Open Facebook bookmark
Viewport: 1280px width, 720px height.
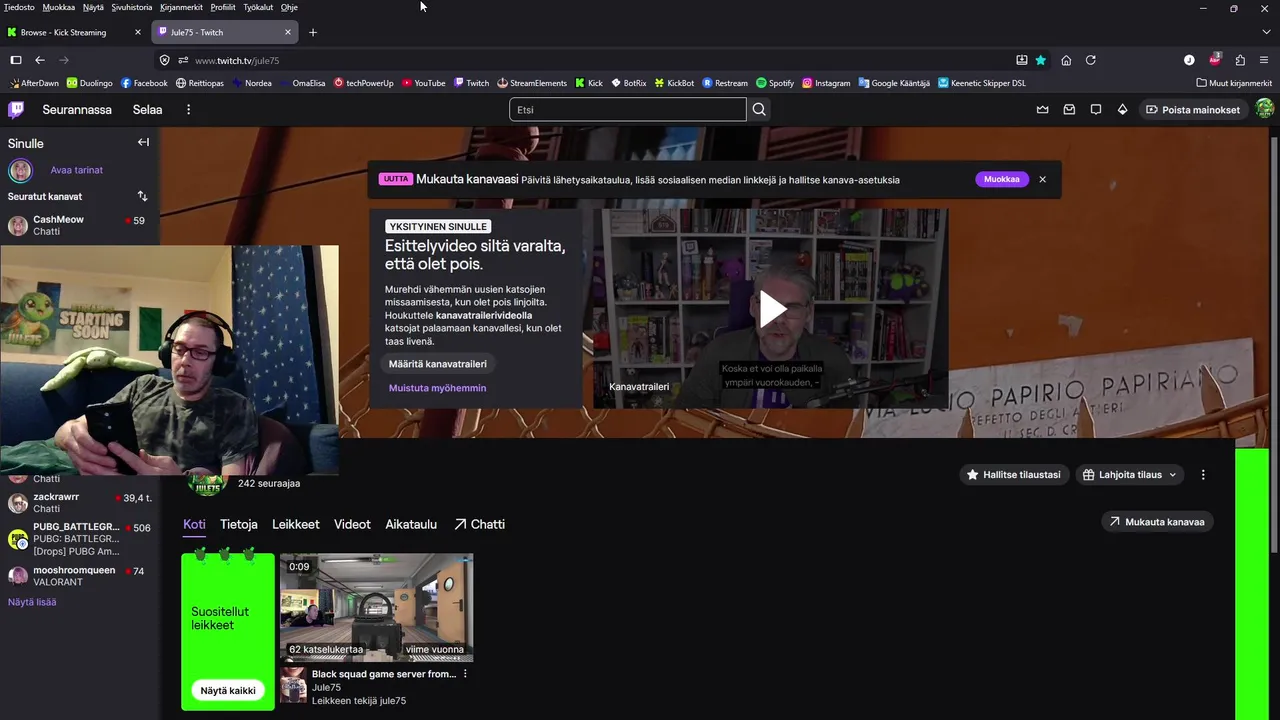point(144,83)
